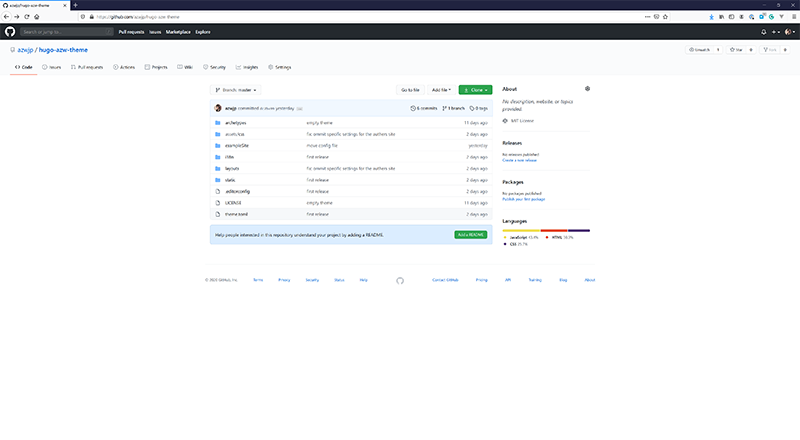Open the hugo-azw-theme repository name link
800x440 pixels.
point(63,50)
